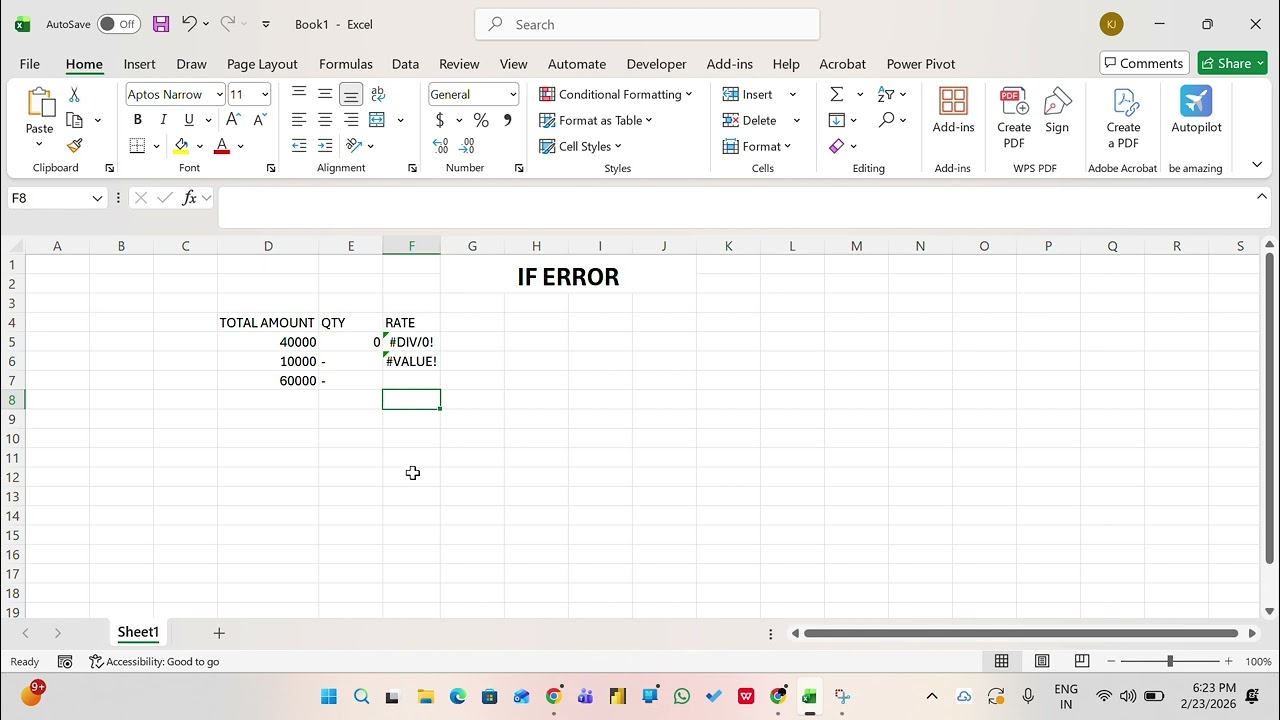Viewport: 1280px width, 720px height.
Task: Click the Delete cells button
Action: pyautogui.click(x=751, y=120)
